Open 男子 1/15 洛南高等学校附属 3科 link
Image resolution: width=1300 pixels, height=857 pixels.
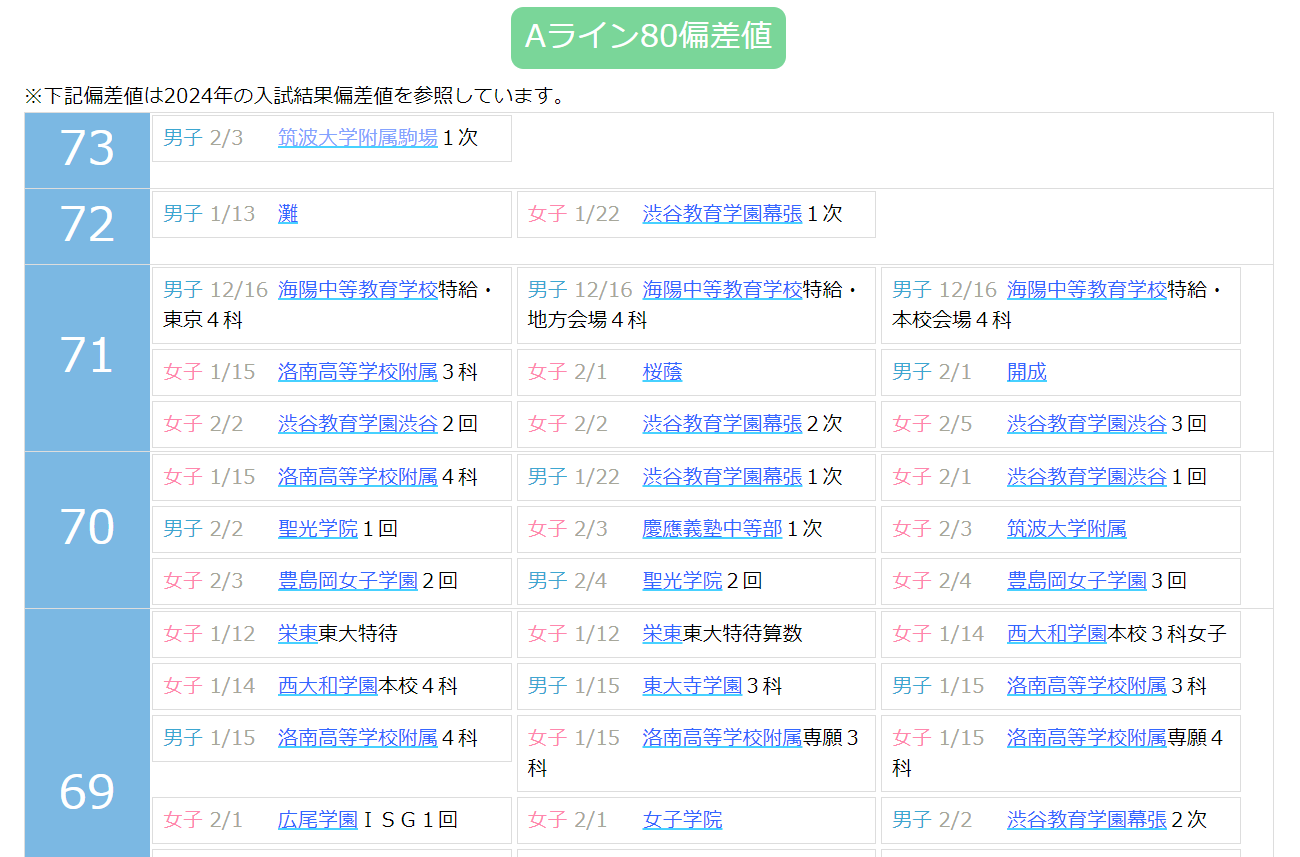1087,686
